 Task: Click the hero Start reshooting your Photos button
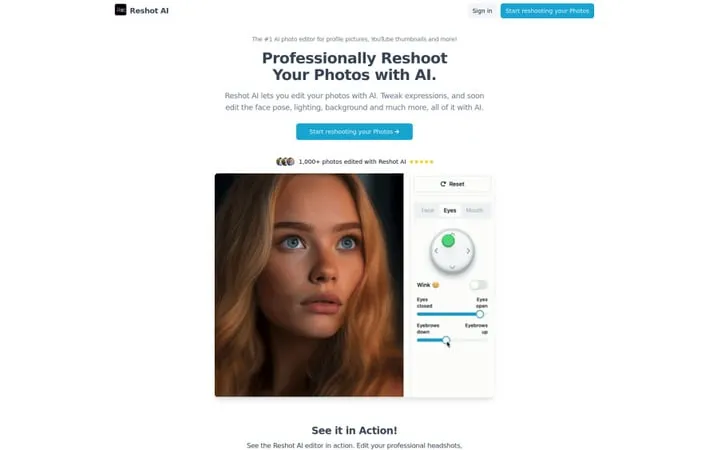coord(354,132)
